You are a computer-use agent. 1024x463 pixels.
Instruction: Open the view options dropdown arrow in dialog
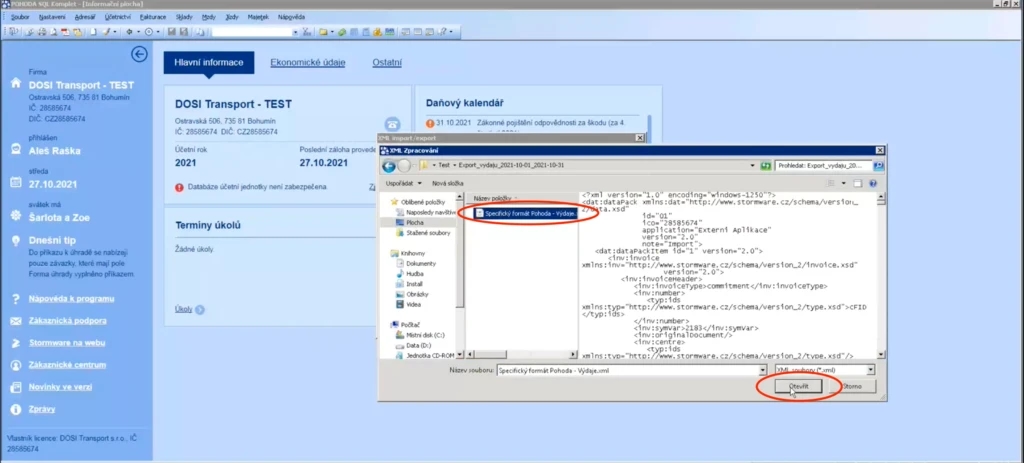click(844, 184)
